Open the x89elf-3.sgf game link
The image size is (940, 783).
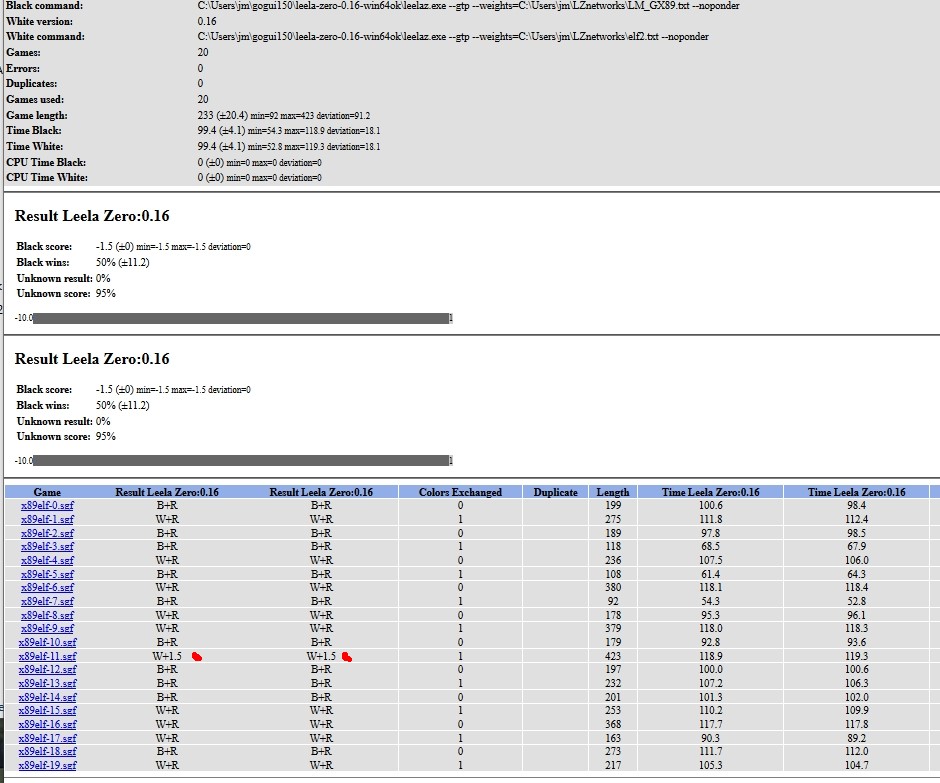(47, 546)
